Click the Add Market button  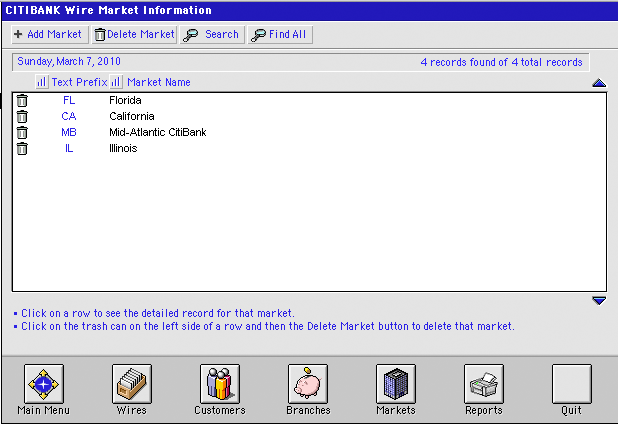[50, 34]
